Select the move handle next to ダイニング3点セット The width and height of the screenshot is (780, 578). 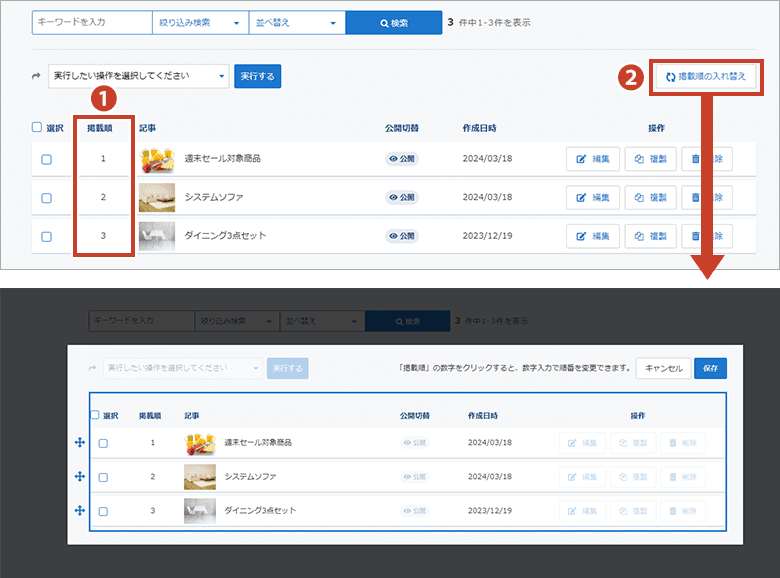[79, 511]
